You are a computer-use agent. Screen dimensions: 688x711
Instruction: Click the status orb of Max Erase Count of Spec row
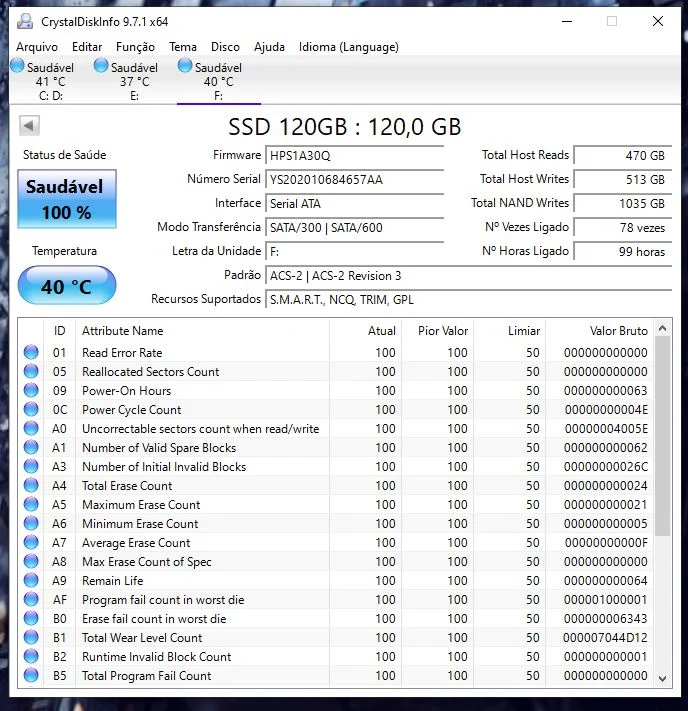[x=31, y=561]
